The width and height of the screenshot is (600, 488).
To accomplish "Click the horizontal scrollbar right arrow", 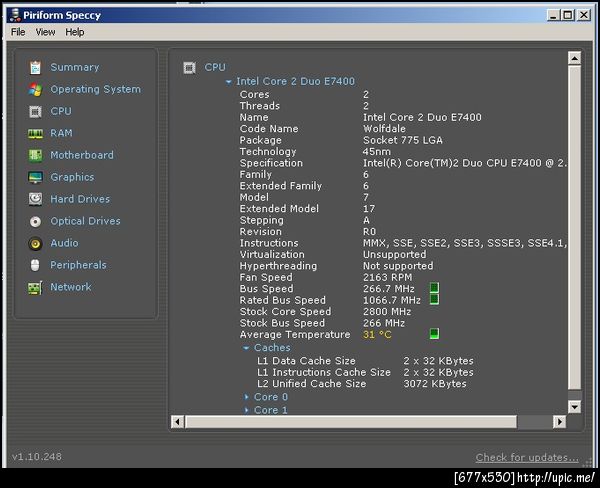I will coord(559,422).
